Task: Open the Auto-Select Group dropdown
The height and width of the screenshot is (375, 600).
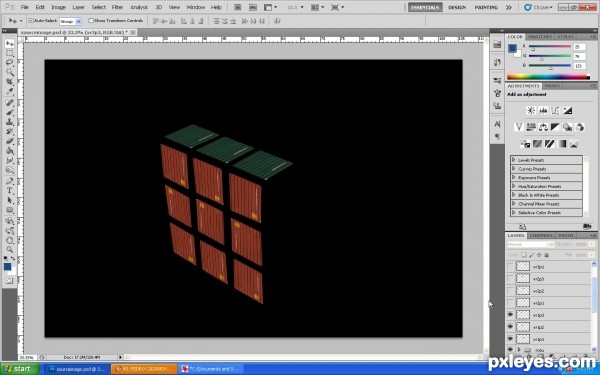Action: [70, 21]
